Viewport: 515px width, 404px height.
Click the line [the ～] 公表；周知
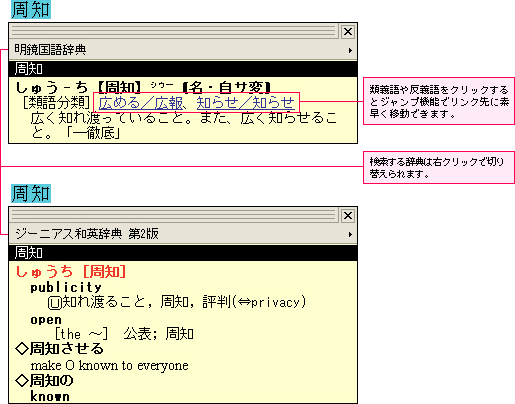124,334
